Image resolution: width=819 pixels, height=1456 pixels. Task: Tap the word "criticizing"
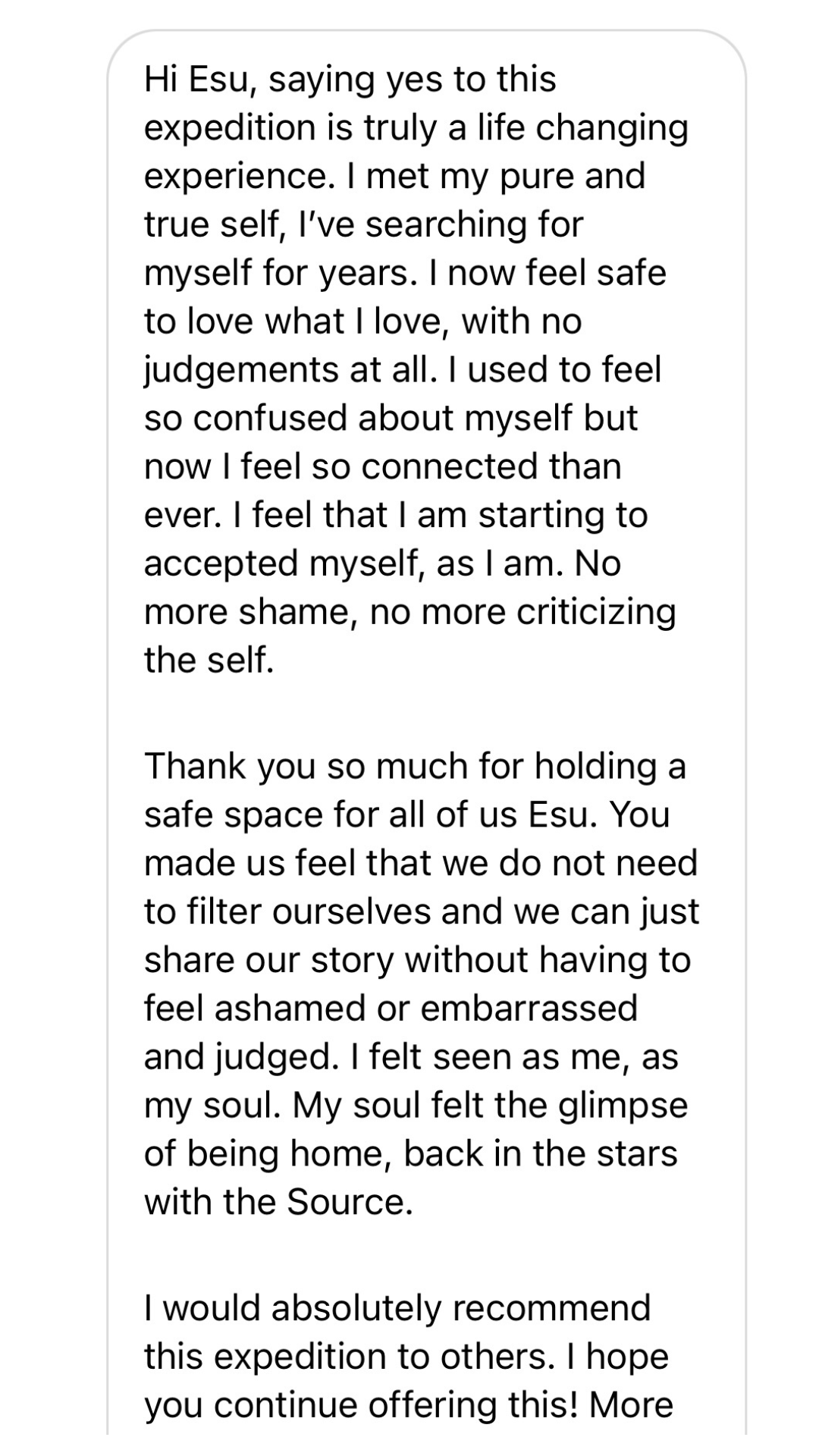(x=596, y=612)
